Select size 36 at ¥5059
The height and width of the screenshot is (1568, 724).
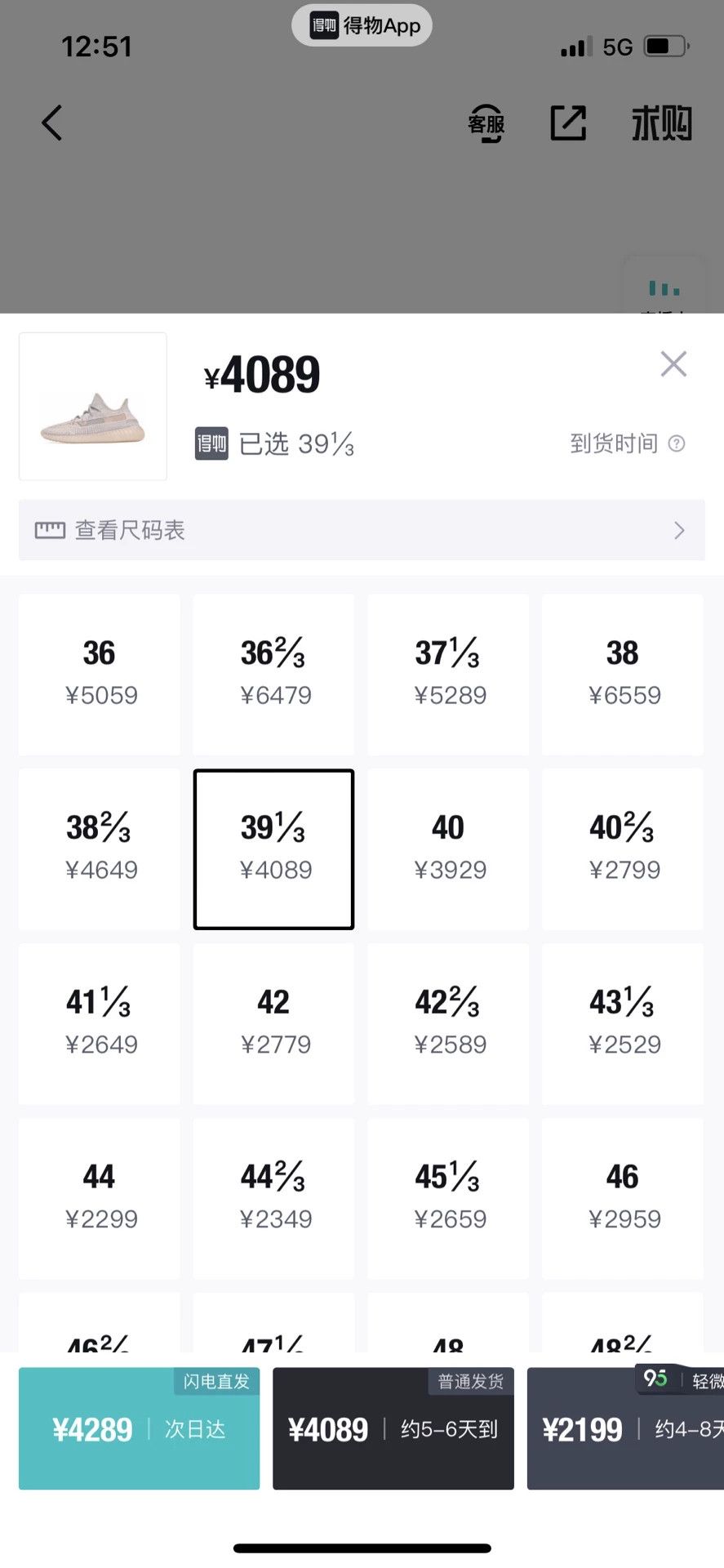pos(100,674)
